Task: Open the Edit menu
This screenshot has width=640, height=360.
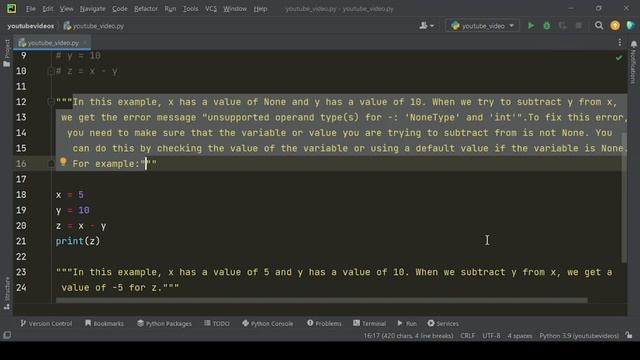Action: point(48,9)
